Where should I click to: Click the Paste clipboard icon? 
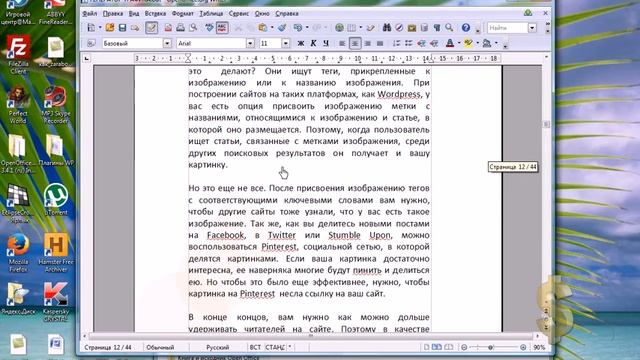[x=262, y=28]
